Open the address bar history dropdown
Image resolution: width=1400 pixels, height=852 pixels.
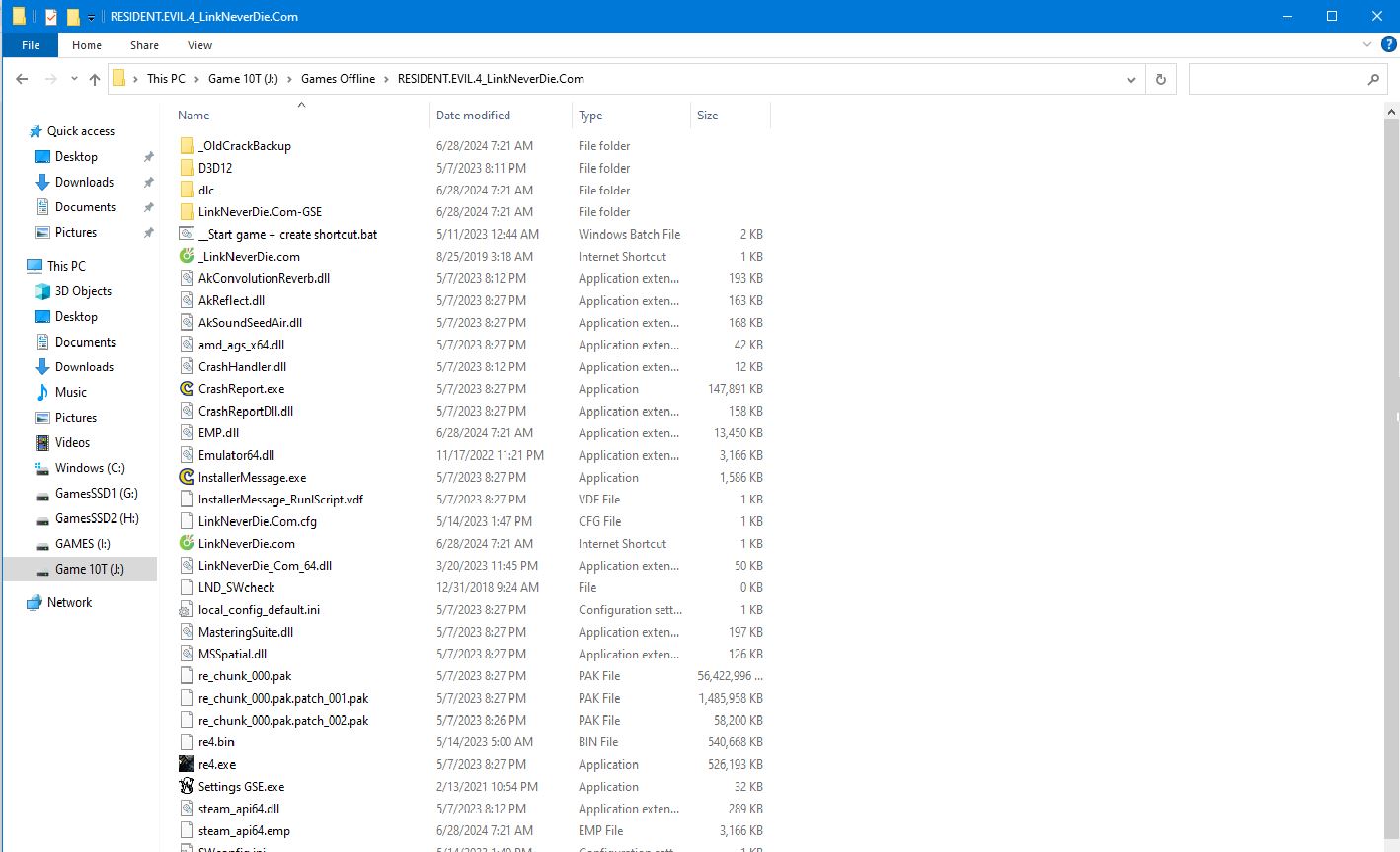1131,79
